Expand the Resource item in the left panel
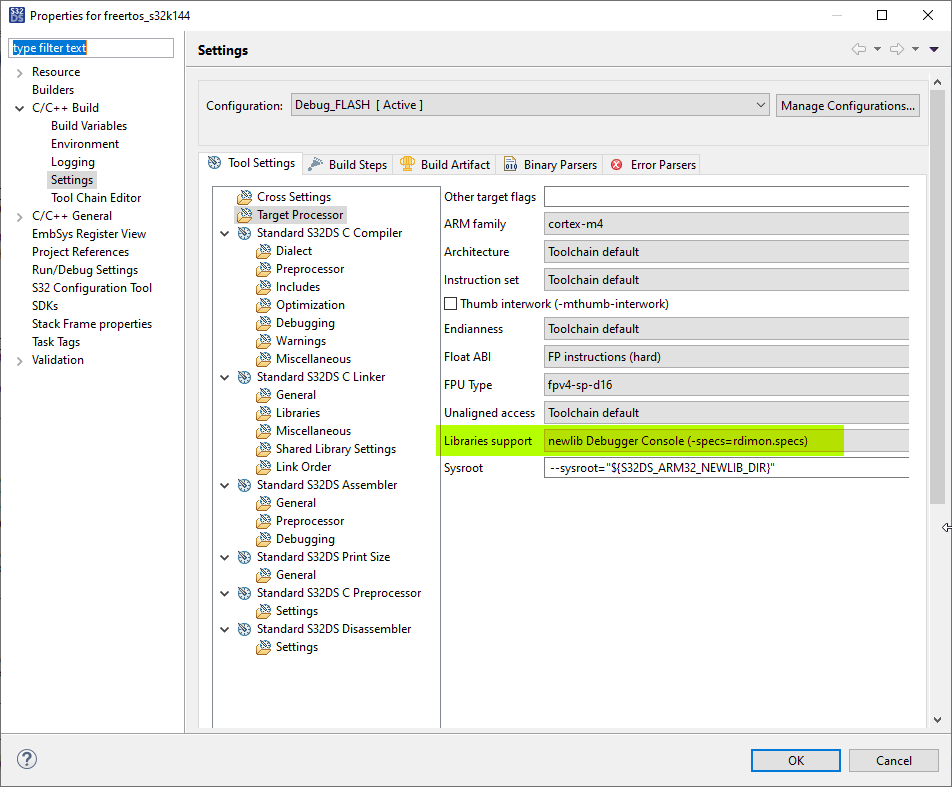This screenshot has height=787, width=952. (x=18, y=71)
